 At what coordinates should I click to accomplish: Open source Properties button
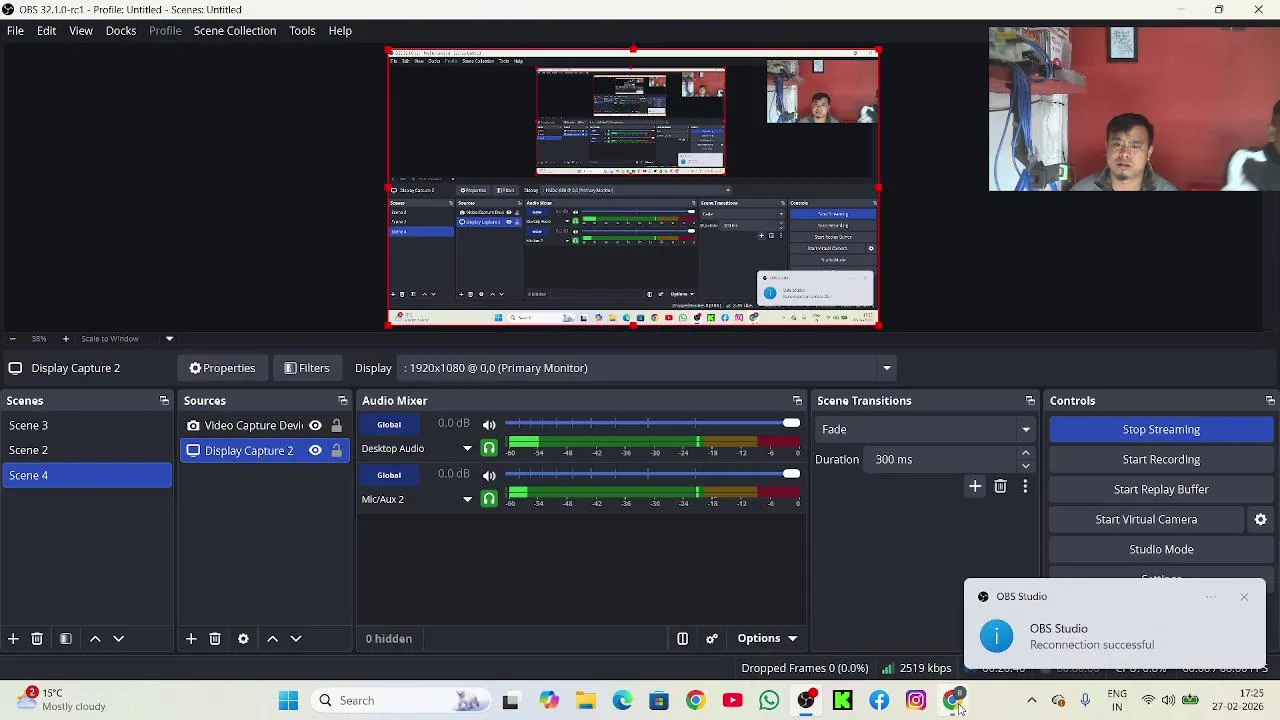coord(222,368)
